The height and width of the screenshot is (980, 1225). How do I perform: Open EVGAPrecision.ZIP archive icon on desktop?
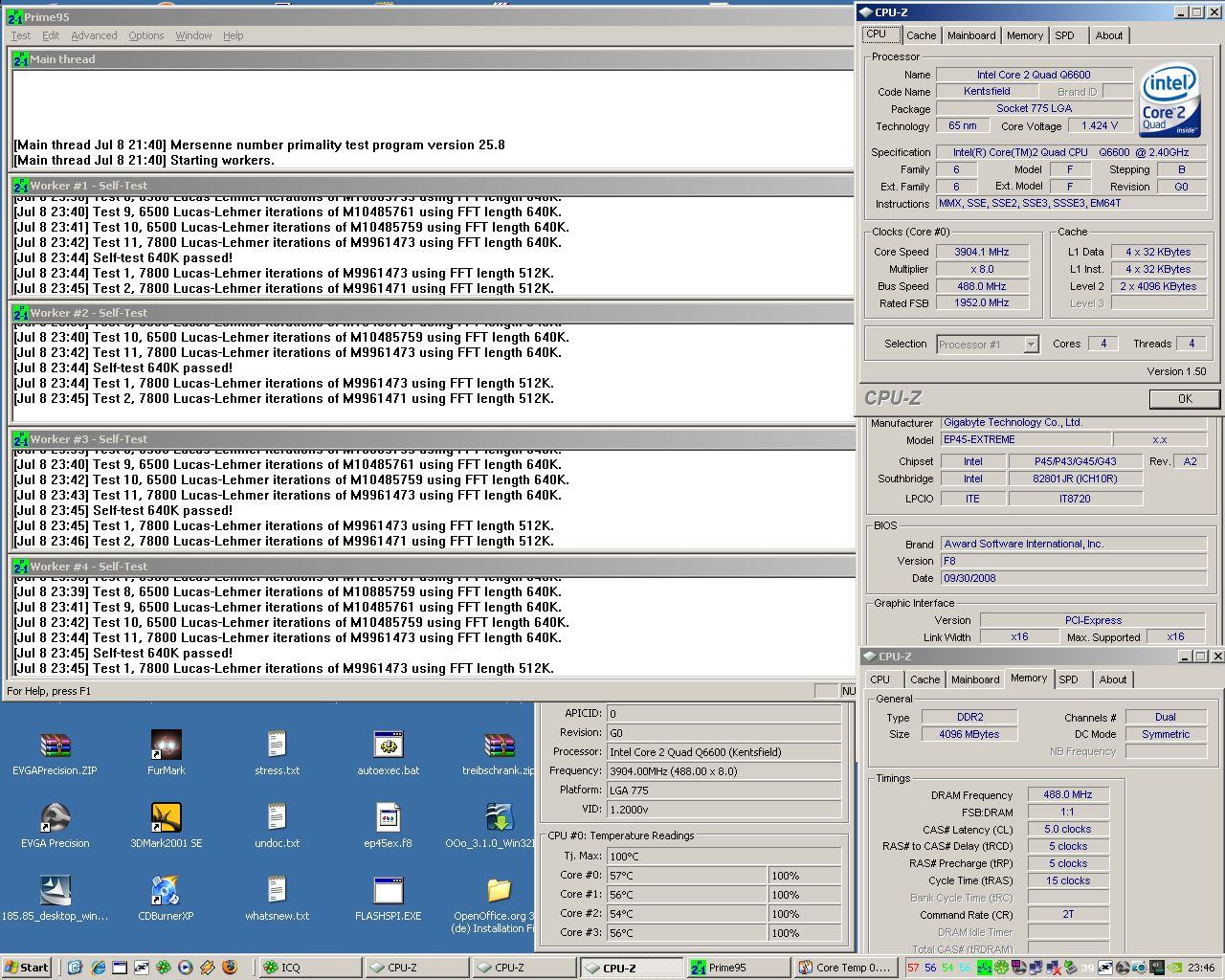coord(56,745)
